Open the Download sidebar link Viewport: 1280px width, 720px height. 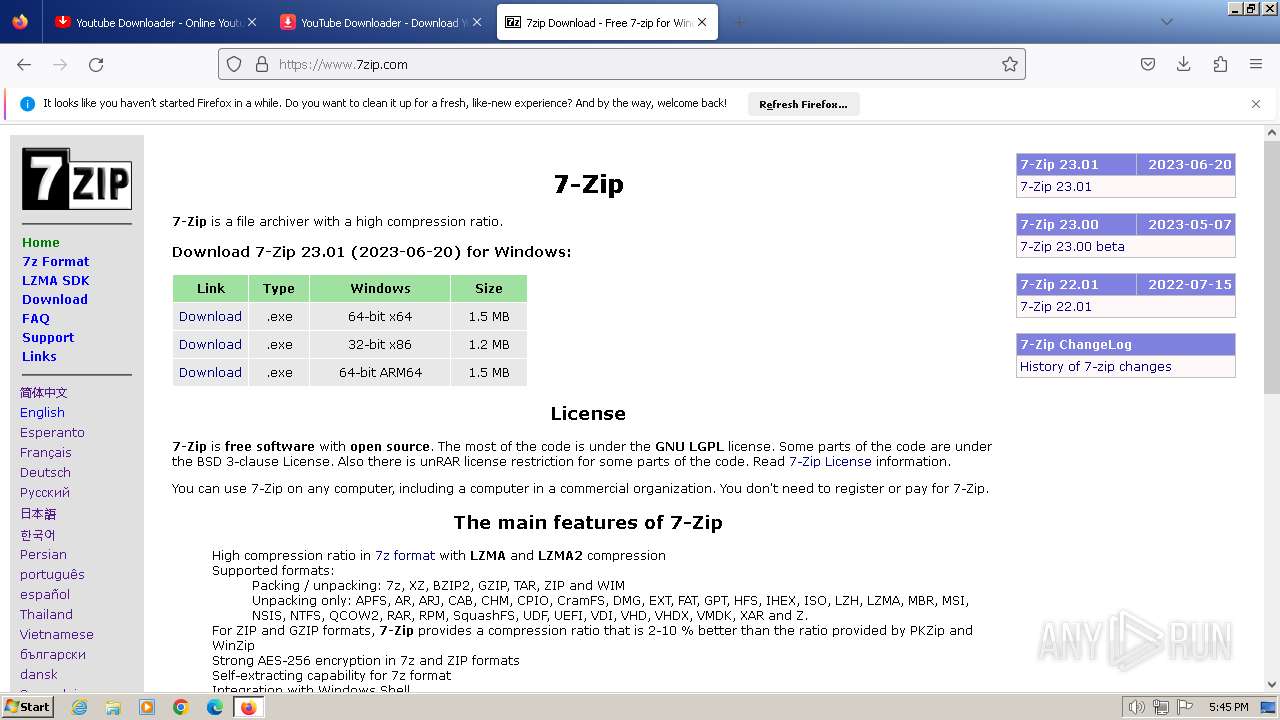coord(55,299)
